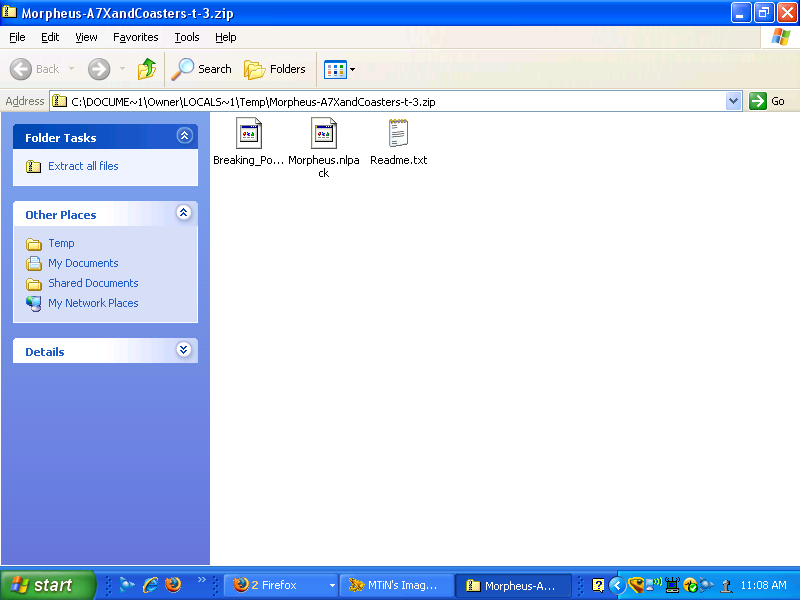The image size is (800, 600).
Task: Open the Views dropdown arrow
Action: (352, 69)
